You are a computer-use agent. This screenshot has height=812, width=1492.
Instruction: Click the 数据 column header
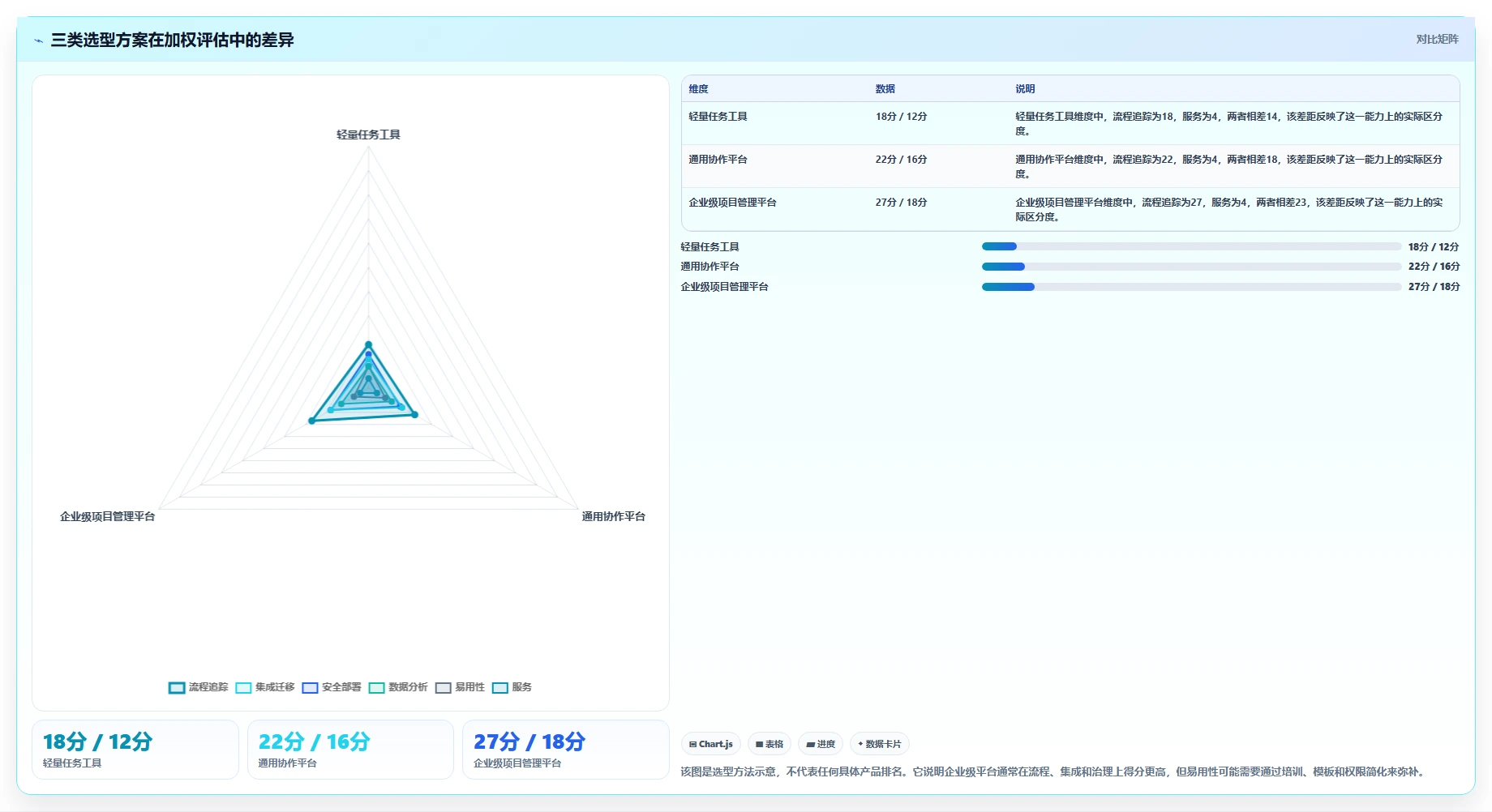[885, 89]
